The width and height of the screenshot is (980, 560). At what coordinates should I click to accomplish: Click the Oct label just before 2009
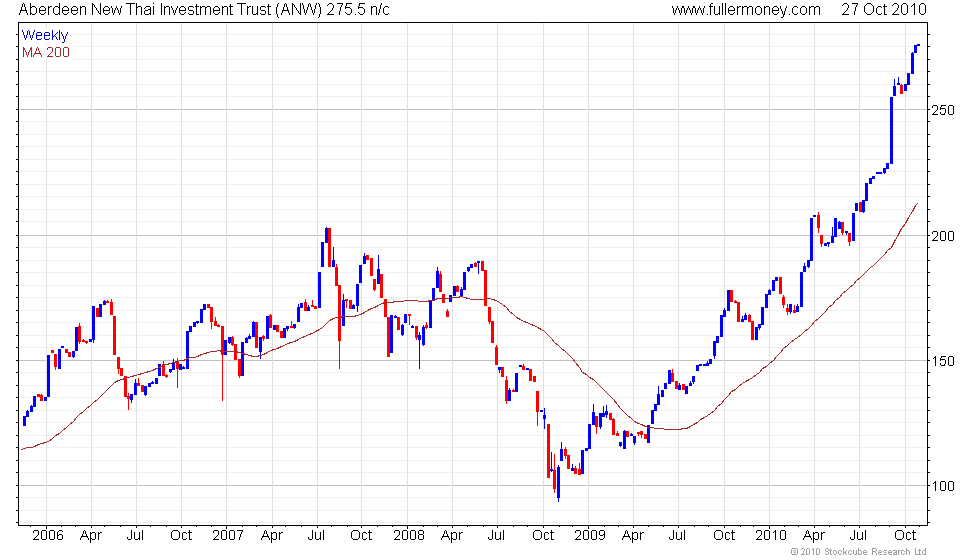tap(543, 535)
